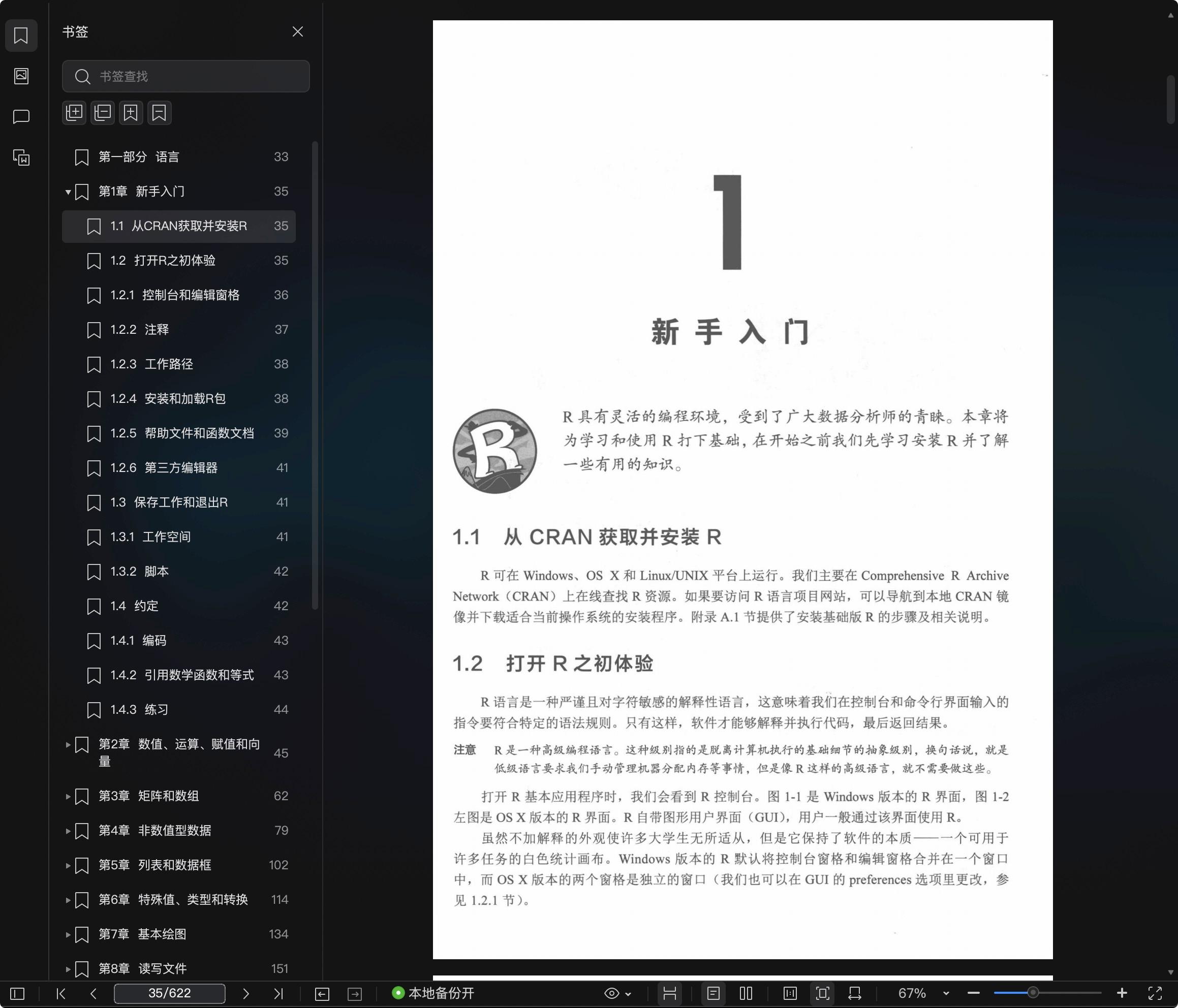This screenshot has height=1008, width=1178.
Task: Add a new bookmark icon
Action: tap(131, 113)
